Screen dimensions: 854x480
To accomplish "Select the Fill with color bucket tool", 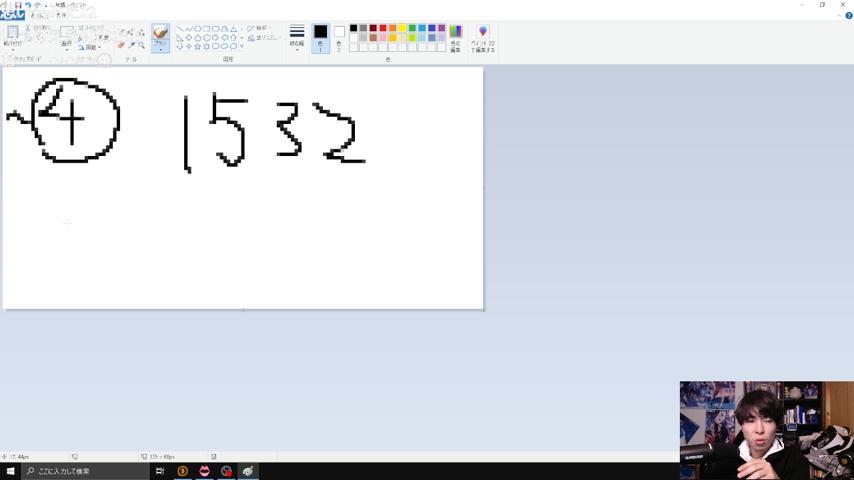I will pyautogui.click(x=131, y=33).
